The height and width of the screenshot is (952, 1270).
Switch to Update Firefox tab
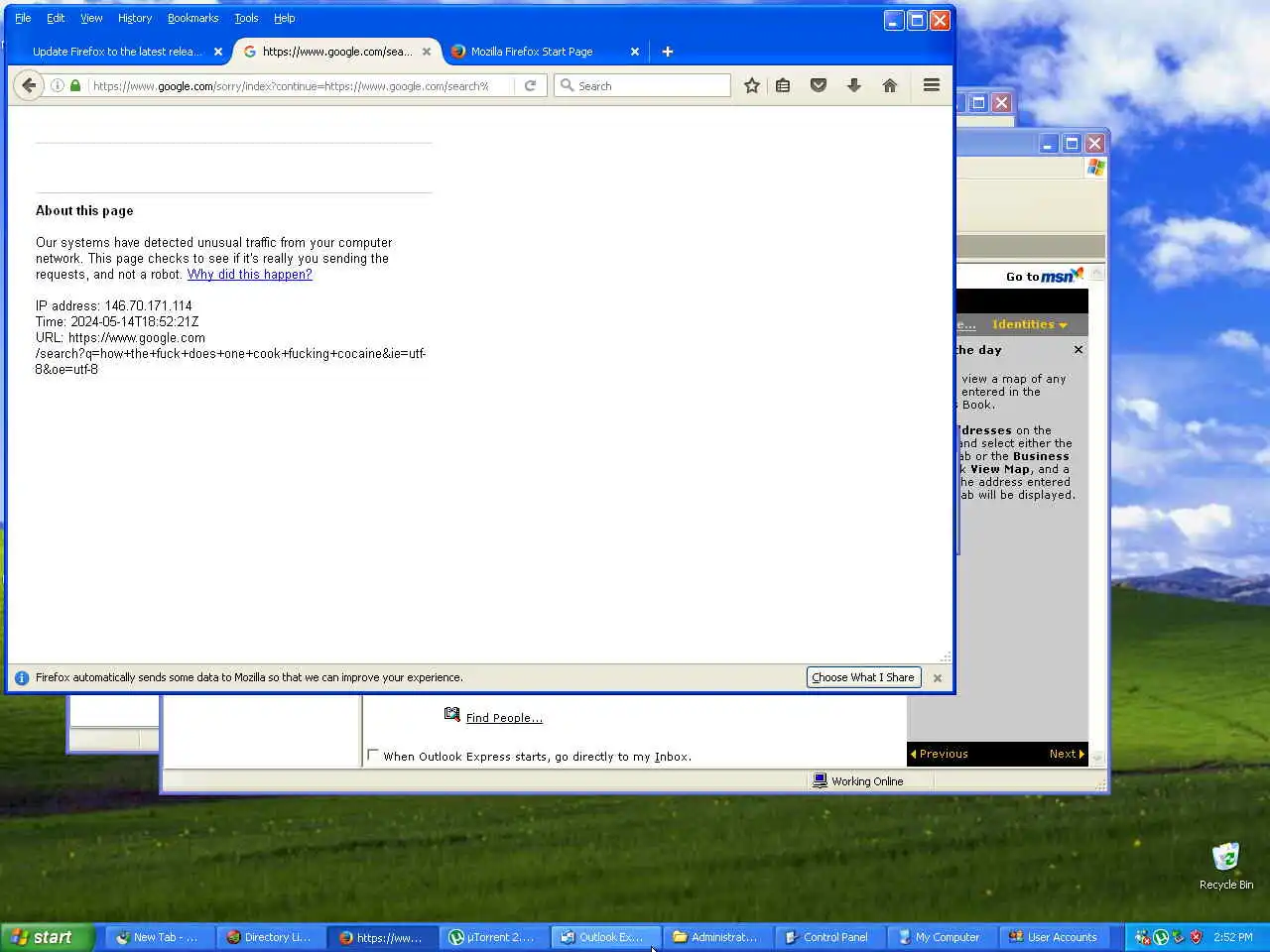(117, 52)
